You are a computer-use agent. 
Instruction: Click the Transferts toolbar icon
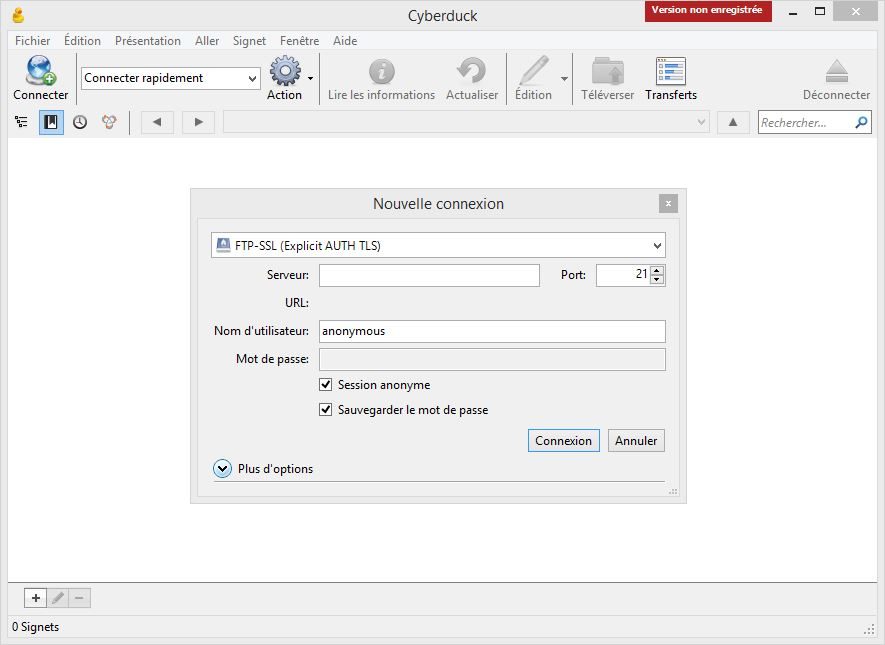670,72
